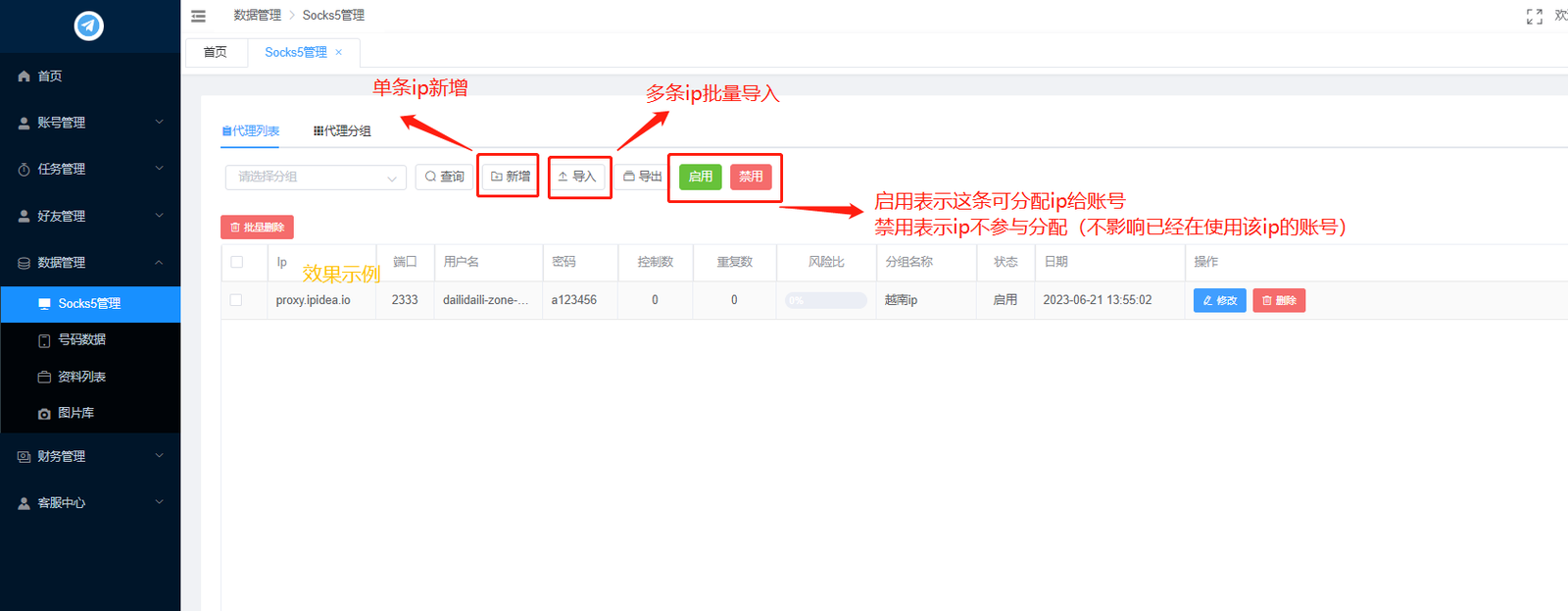Open 资料列表 in the sidebar
The width and height of the screenshot is (1568, 611).
point(81,377)
